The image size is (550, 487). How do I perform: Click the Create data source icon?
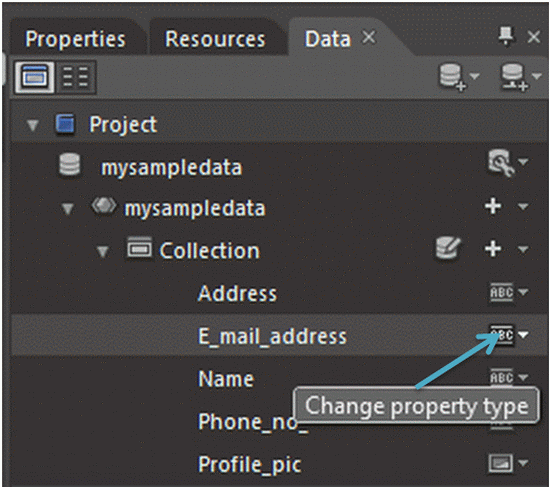[x=514, y=77]
